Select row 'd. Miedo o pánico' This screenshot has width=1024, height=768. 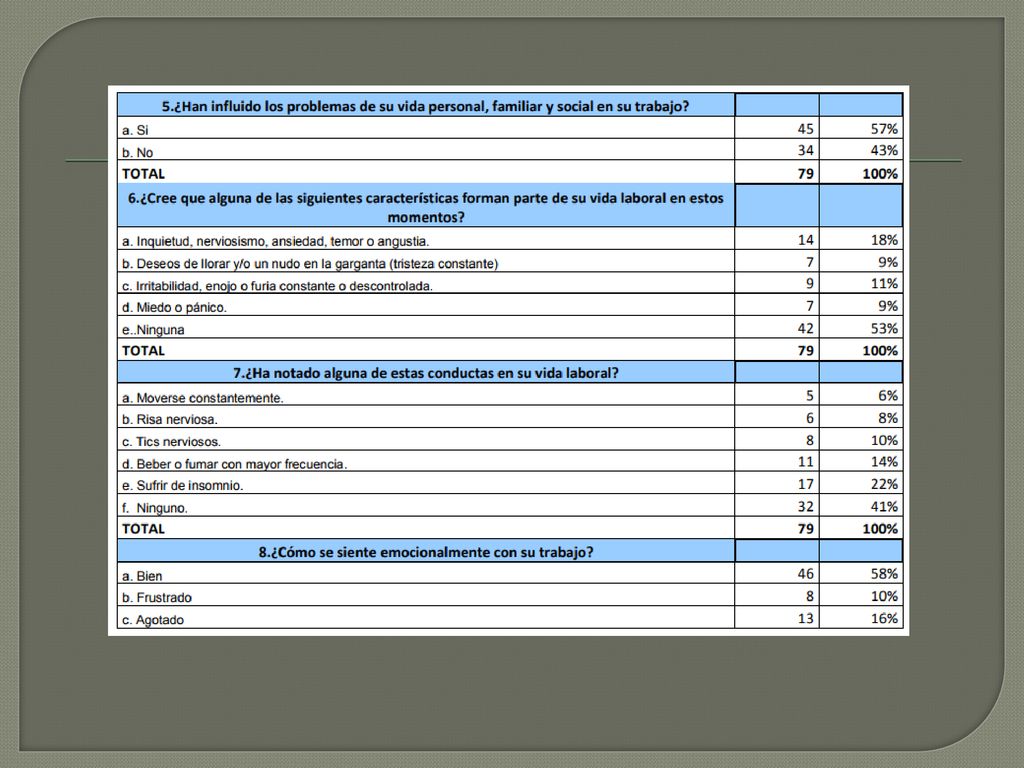[x=174, y=307]
